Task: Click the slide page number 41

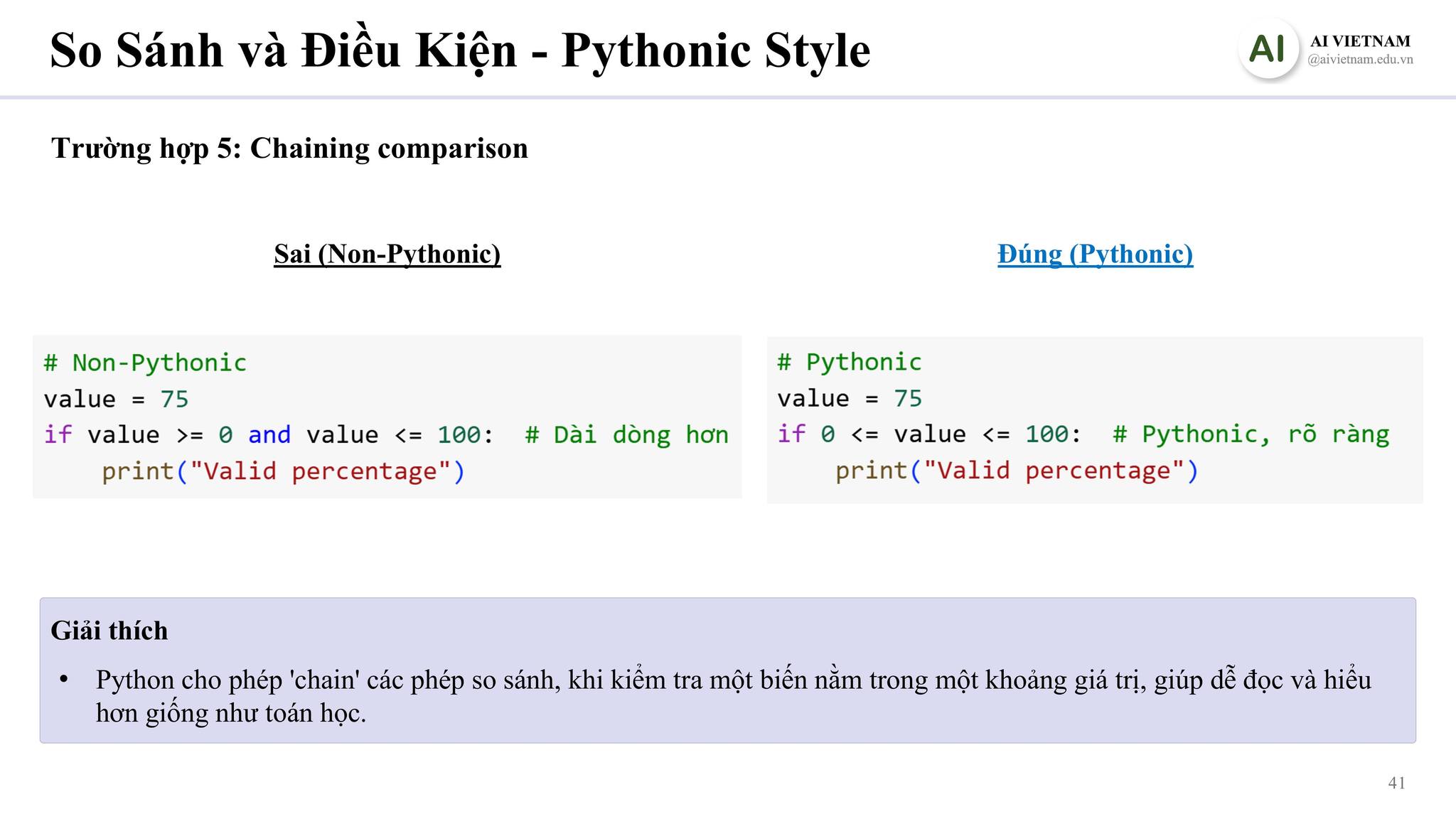Action: click(1396, 783)
